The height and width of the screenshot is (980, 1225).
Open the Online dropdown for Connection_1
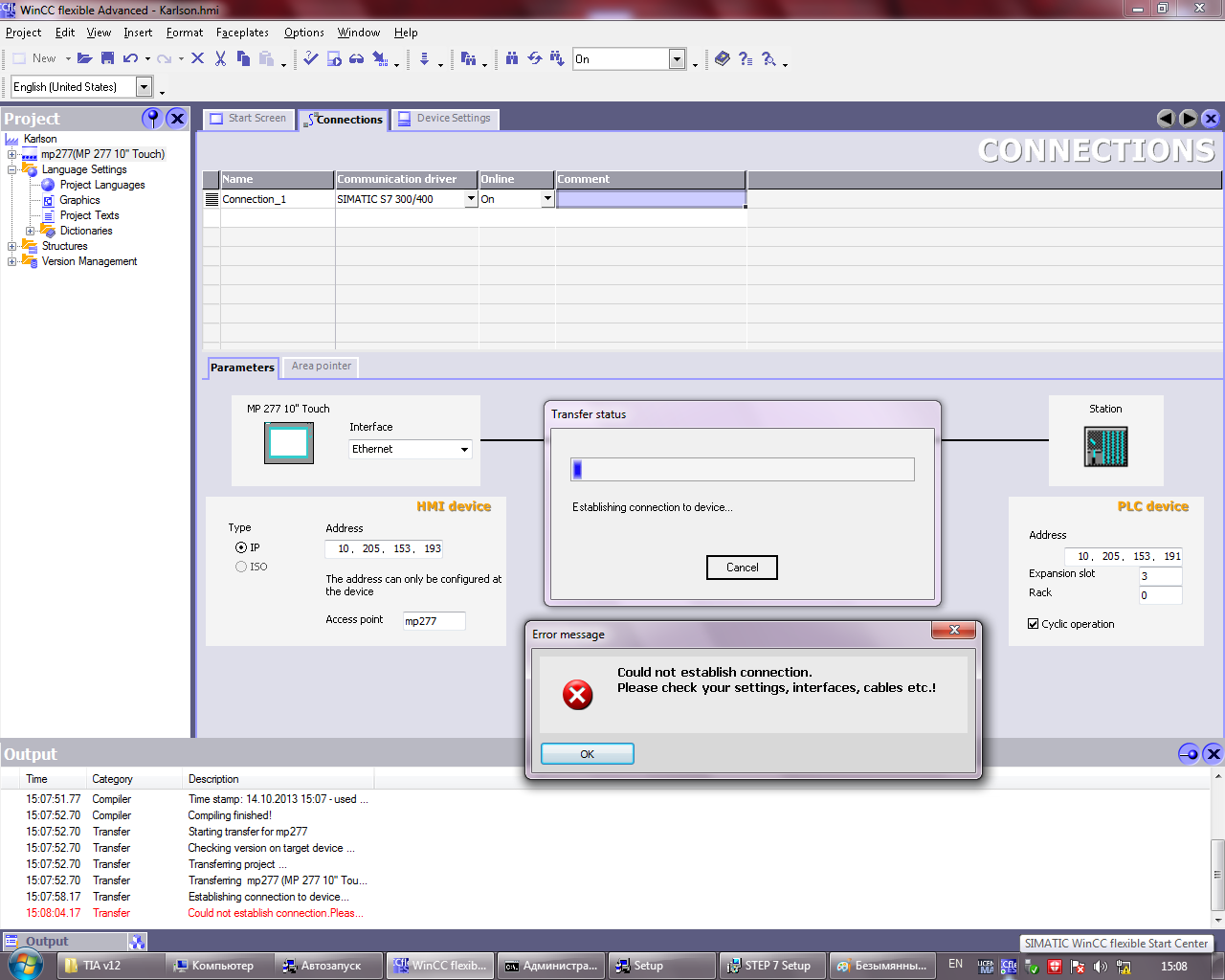point(547,199)
